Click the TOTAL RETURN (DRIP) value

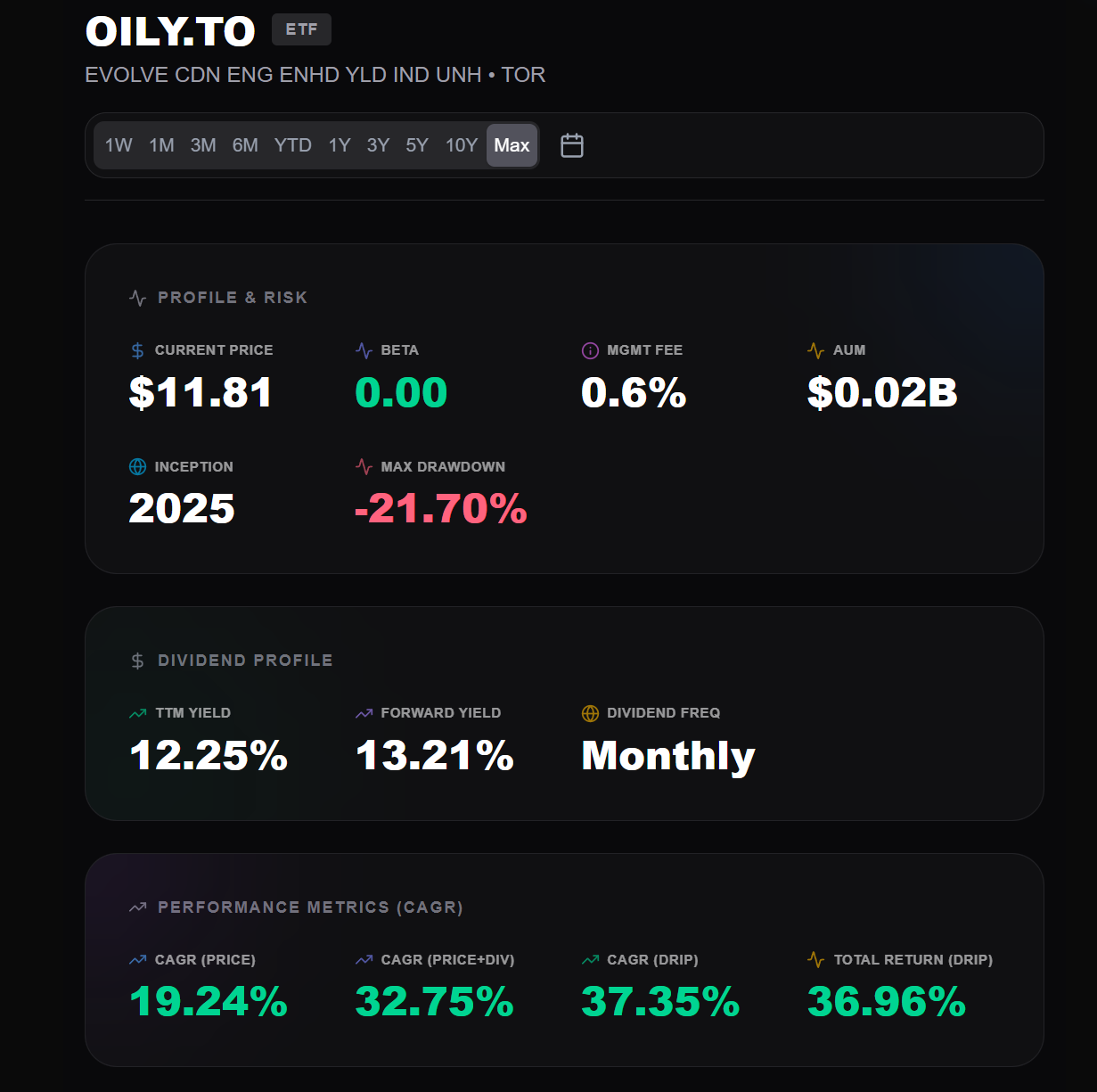[887, 1002]
